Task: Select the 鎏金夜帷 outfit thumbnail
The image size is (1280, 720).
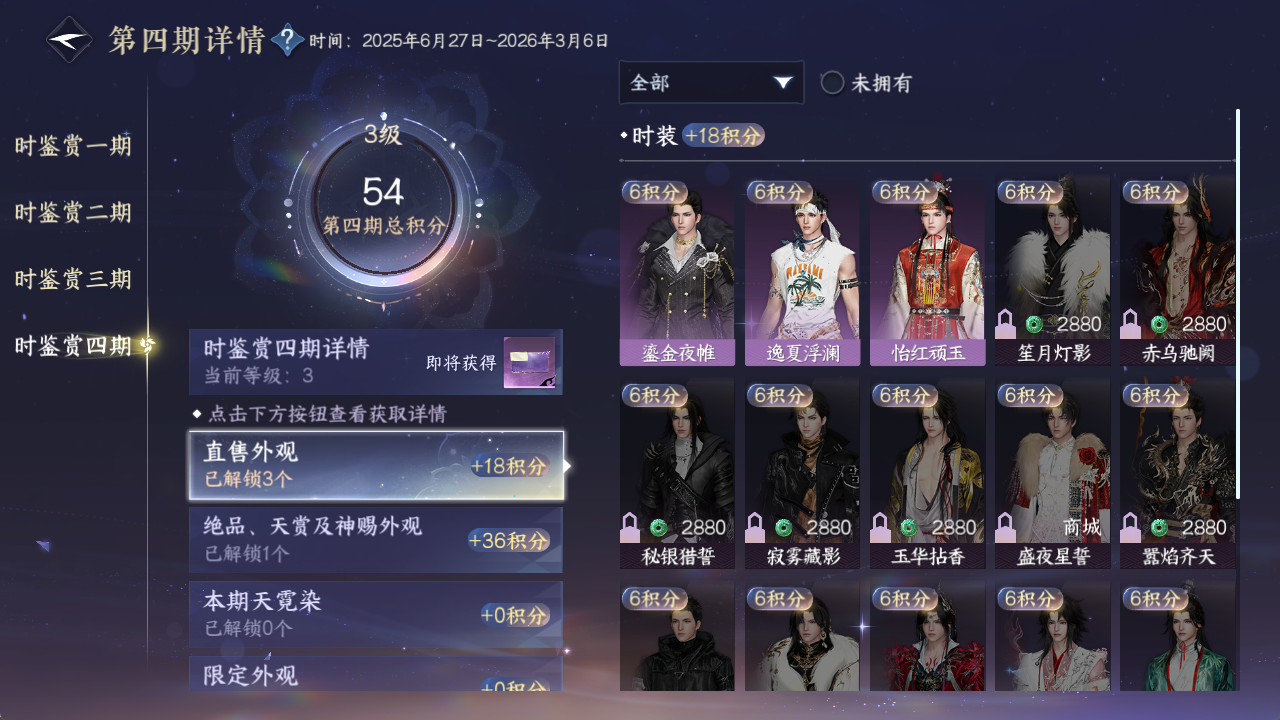Action: 677,271
